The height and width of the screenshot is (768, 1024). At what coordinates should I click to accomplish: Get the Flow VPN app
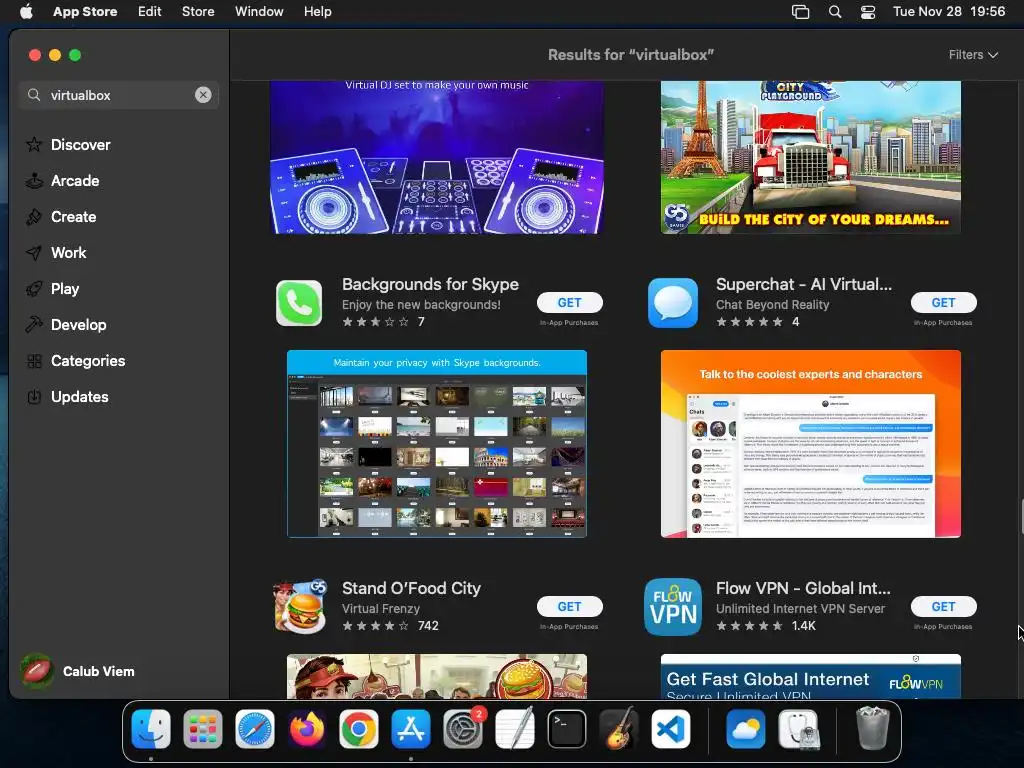point(944,606)
